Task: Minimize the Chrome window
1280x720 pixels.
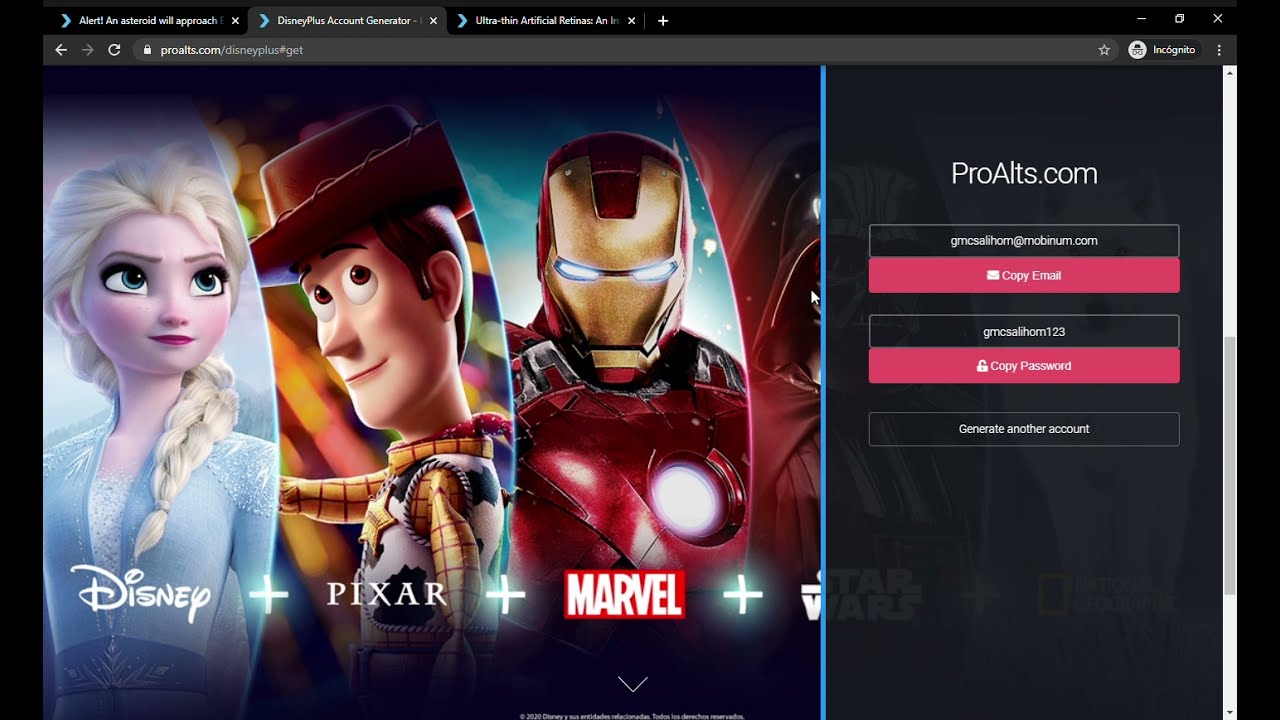Action: click(x=1141, y=19)
